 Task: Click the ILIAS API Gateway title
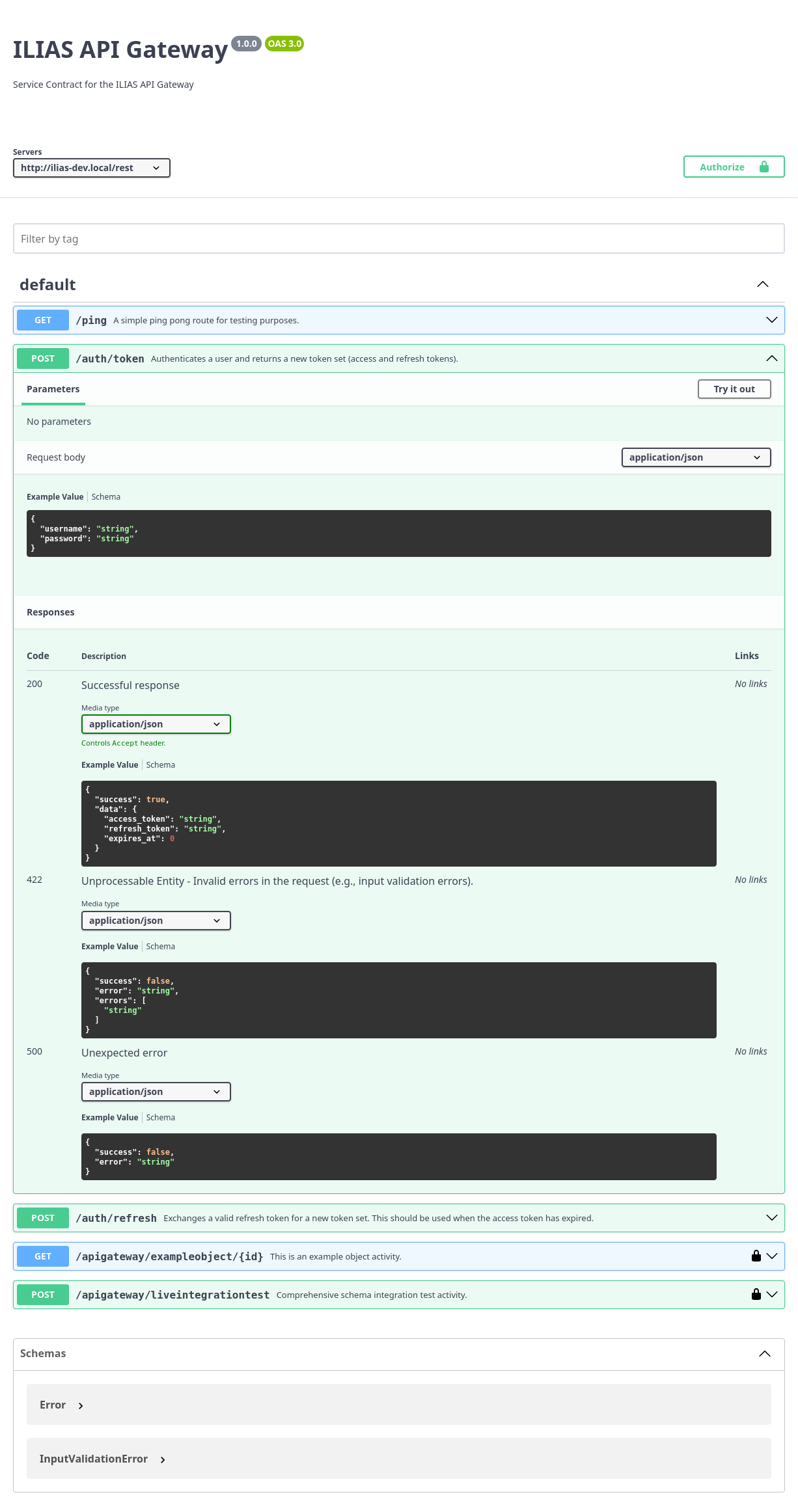(120, 49)
